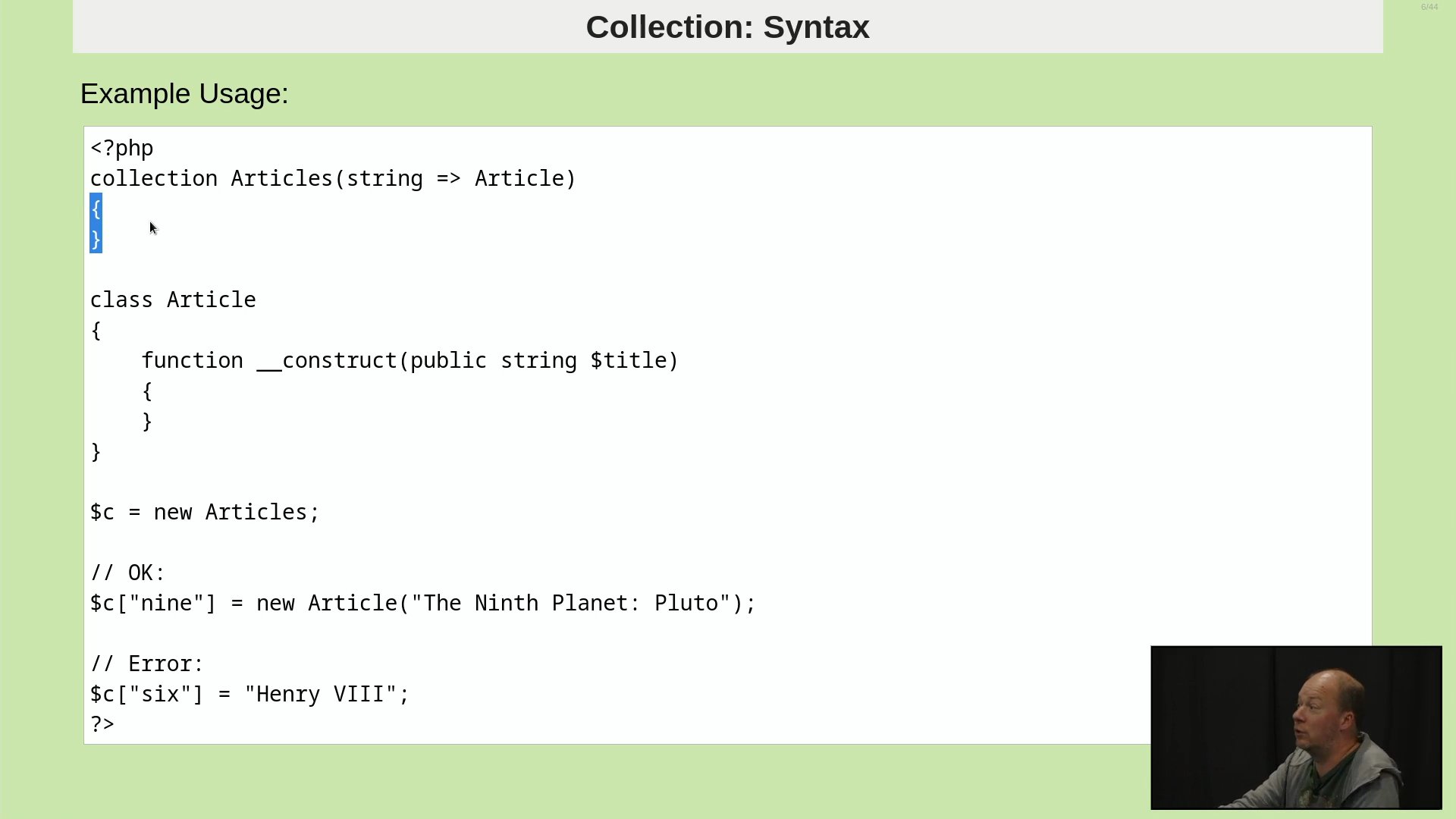
Task: Click the word "collection" in the code
Action: click(x=153, y=179)
